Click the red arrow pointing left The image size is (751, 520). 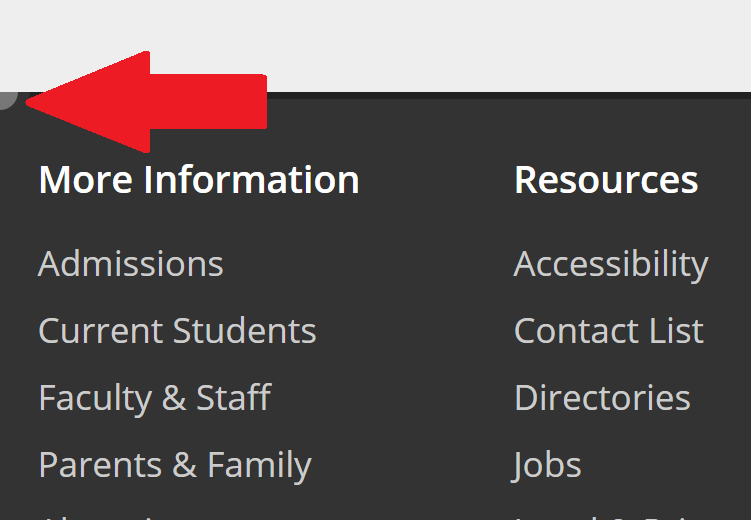point(150,101)
